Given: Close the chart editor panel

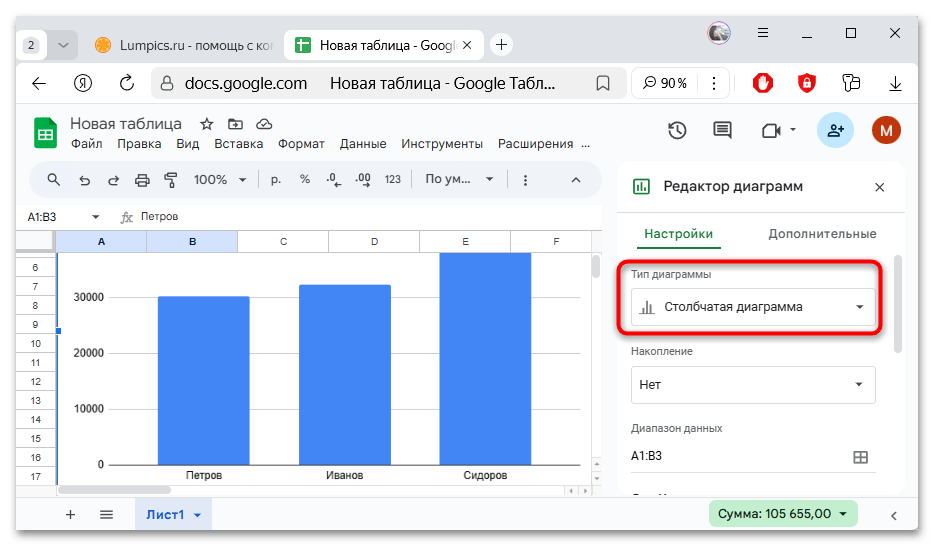Looking at the screenshot, I should 879,187.
